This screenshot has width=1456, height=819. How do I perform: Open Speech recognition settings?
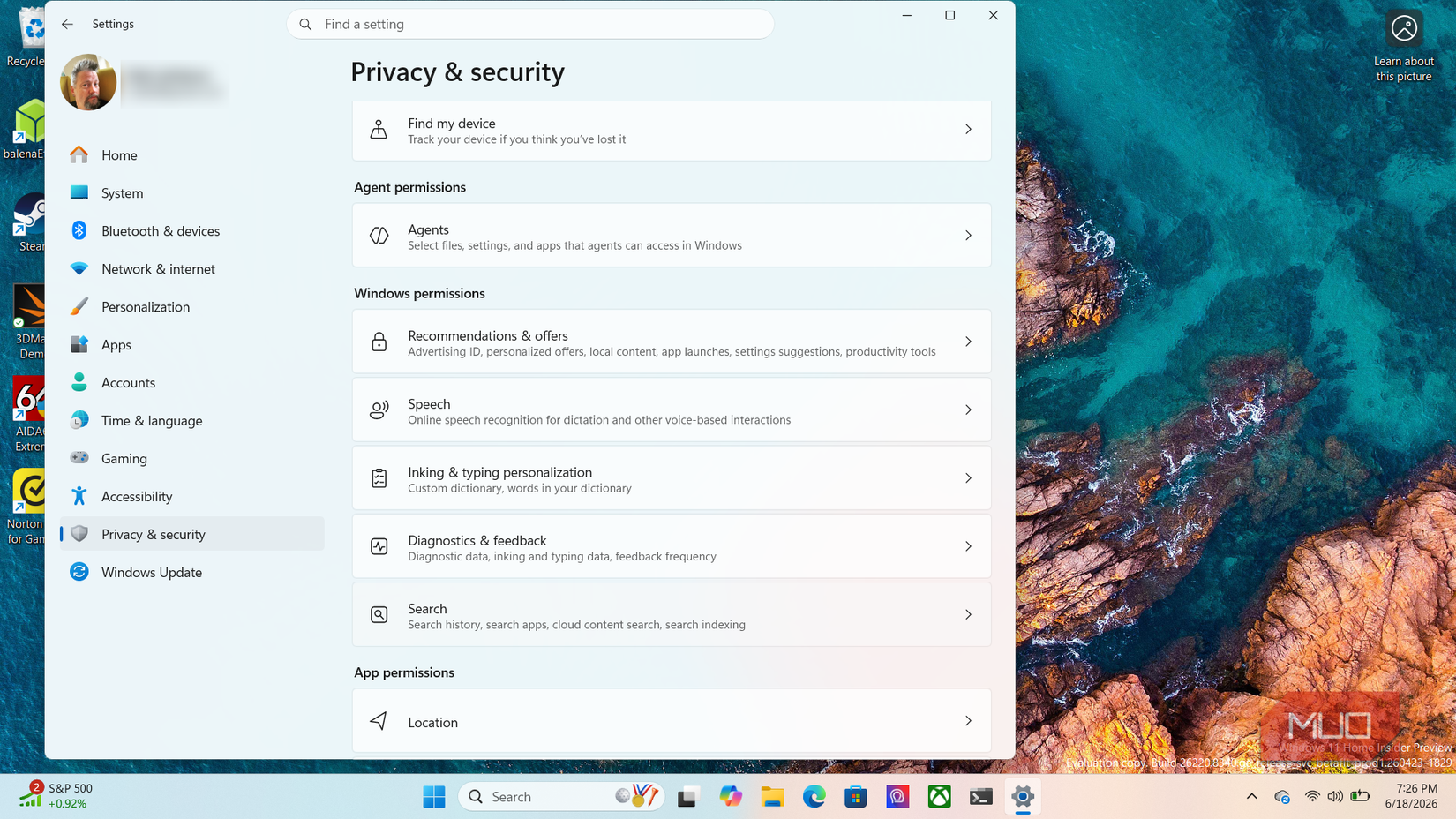tap(672, 409)
